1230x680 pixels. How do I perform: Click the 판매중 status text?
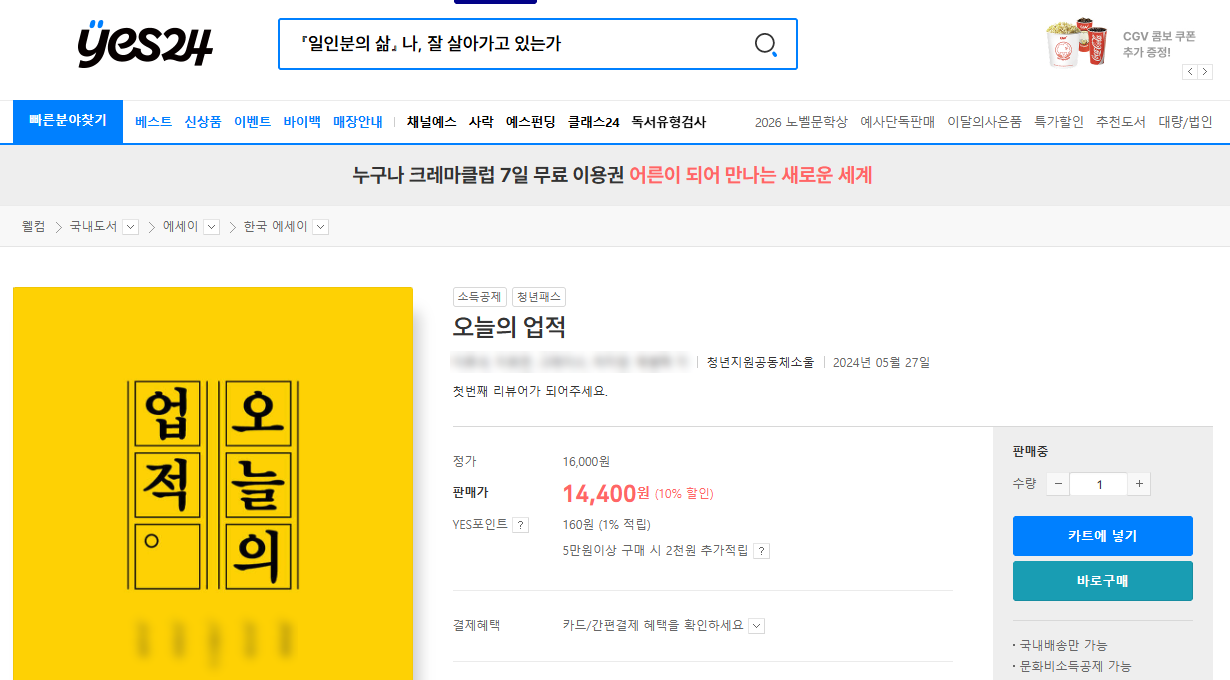pos(1030,452)
